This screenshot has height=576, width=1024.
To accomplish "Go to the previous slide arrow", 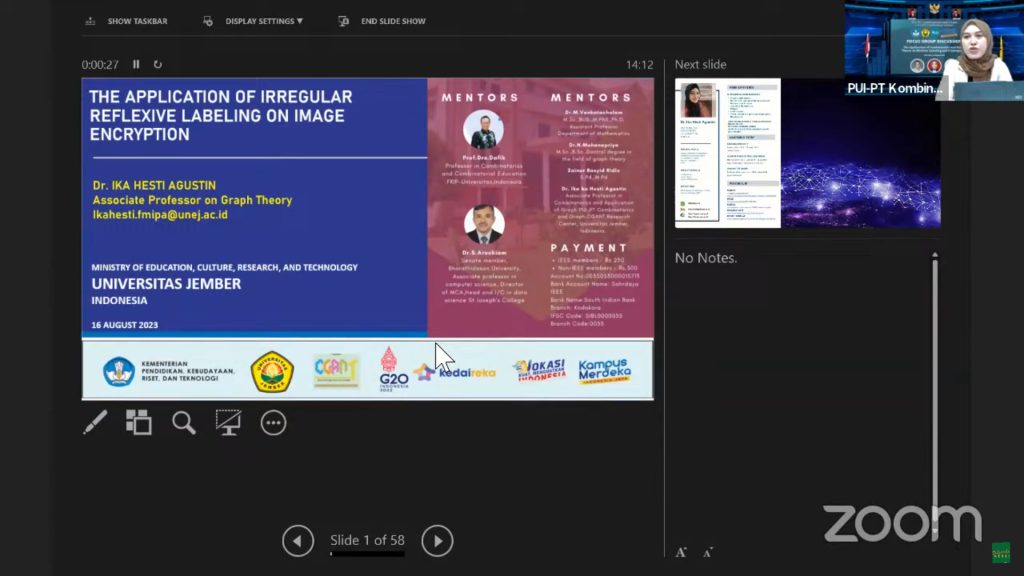I will click(x=298, y=541).
